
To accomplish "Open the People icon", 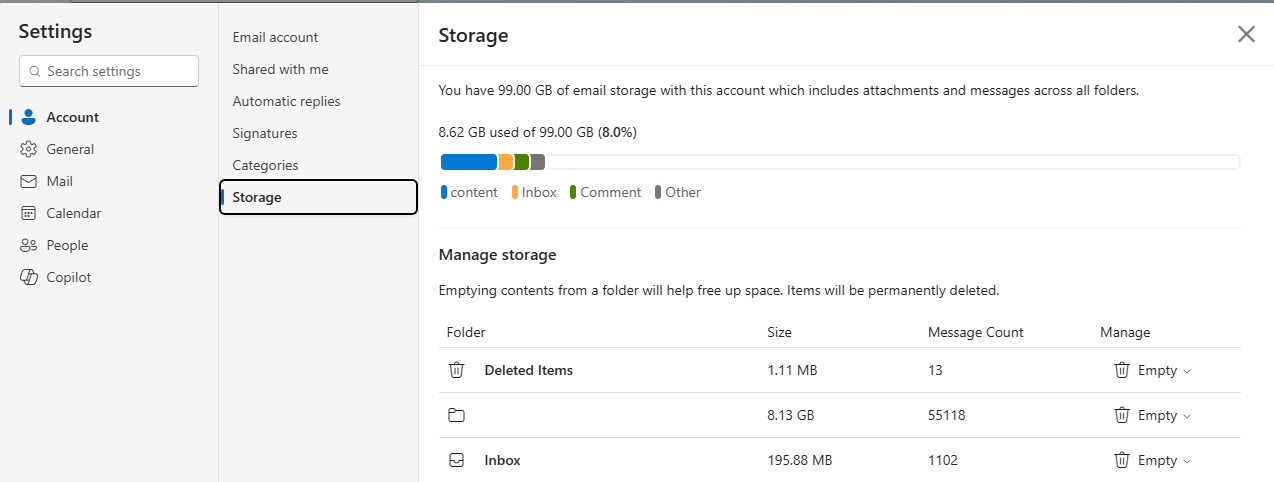I will pyautogui.click(x=29, y=245).
